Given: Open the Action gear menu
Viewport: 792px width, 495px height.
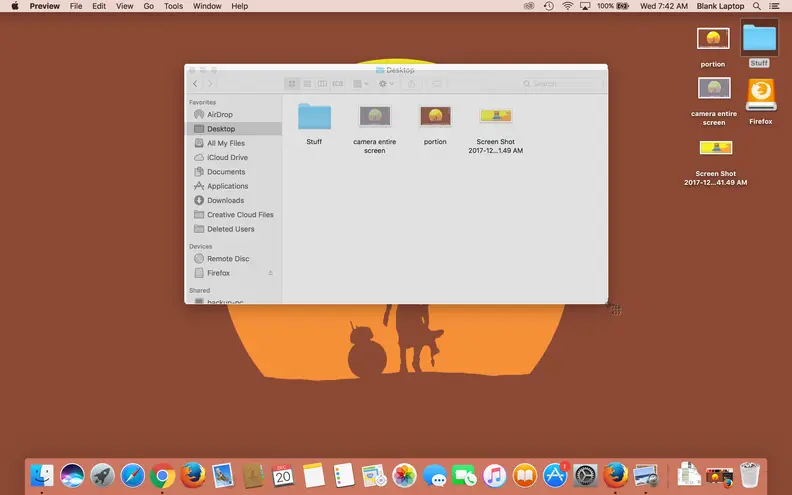Looking at the screenshot, I should [386, 84].
